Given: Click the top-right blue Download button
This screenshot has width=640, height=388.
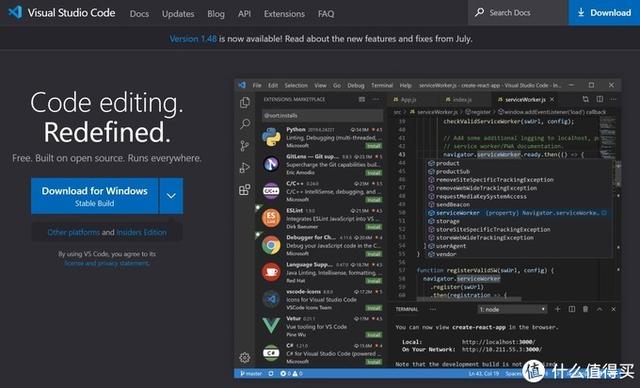Looking at the screenshot, I should click(604, 13).
